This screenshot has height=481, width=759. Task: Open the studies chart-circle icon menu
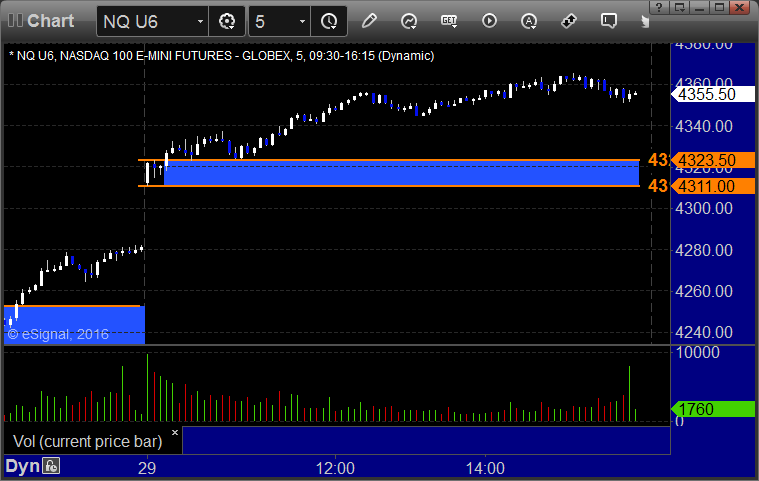pyautogui.click(x=409, y=21)
